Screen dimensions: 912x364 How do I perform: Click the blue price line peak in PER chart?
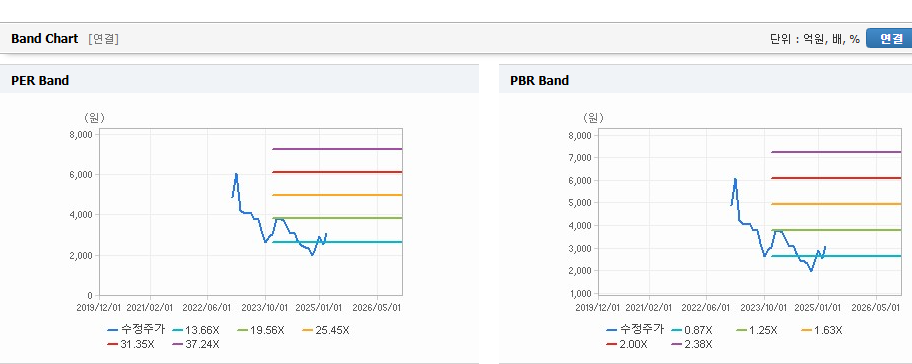(x=236, y=174)
